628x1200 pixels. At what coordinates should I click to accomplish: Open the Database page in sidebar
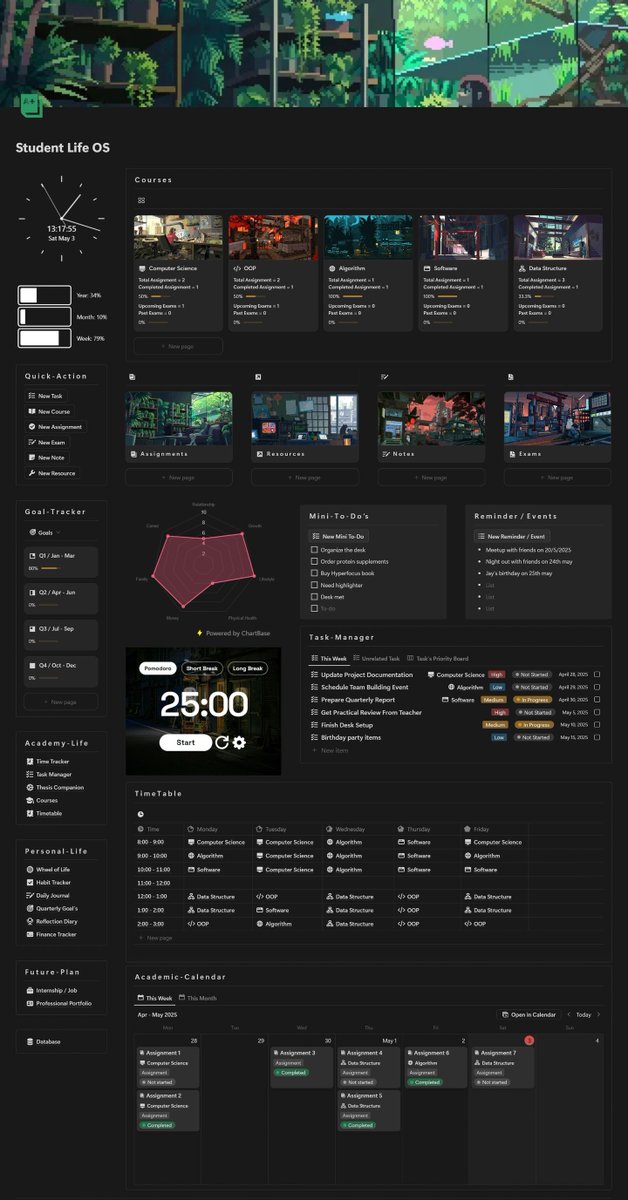pyautogui.click(x=43, y=1041)
